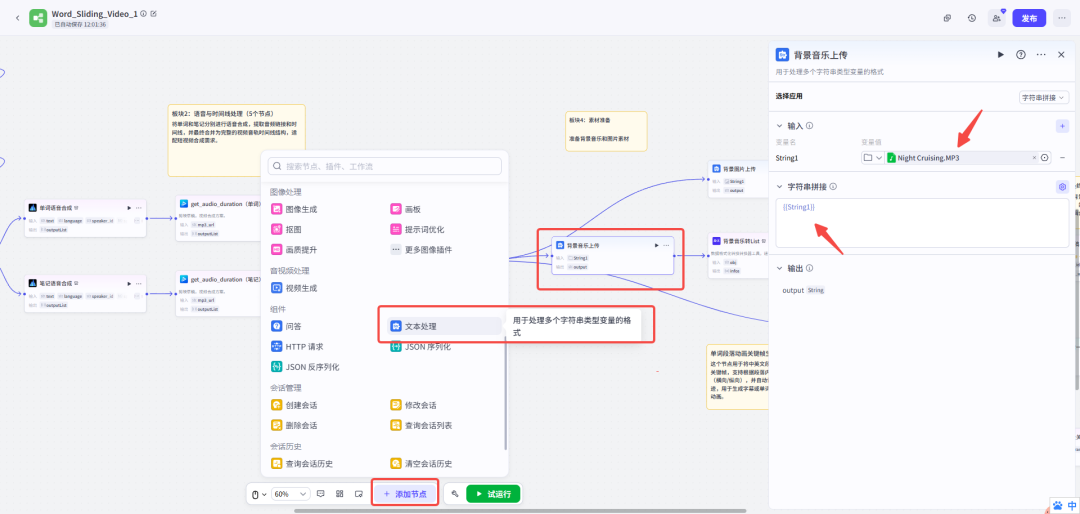Add a 视频生成 node
The width and height of the screenshot is (1080, 514).
tap(295, 288)
